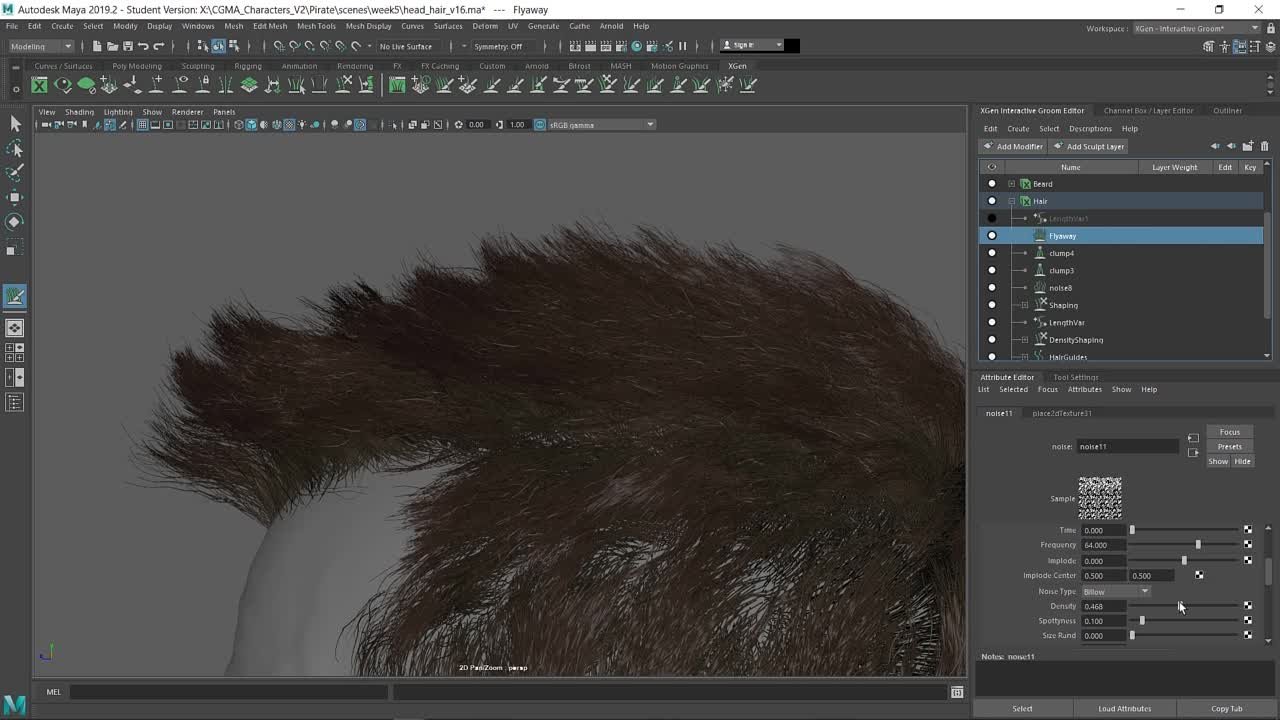Click the Undo arrow icon
1280x720 pixels.
point(143,46)
